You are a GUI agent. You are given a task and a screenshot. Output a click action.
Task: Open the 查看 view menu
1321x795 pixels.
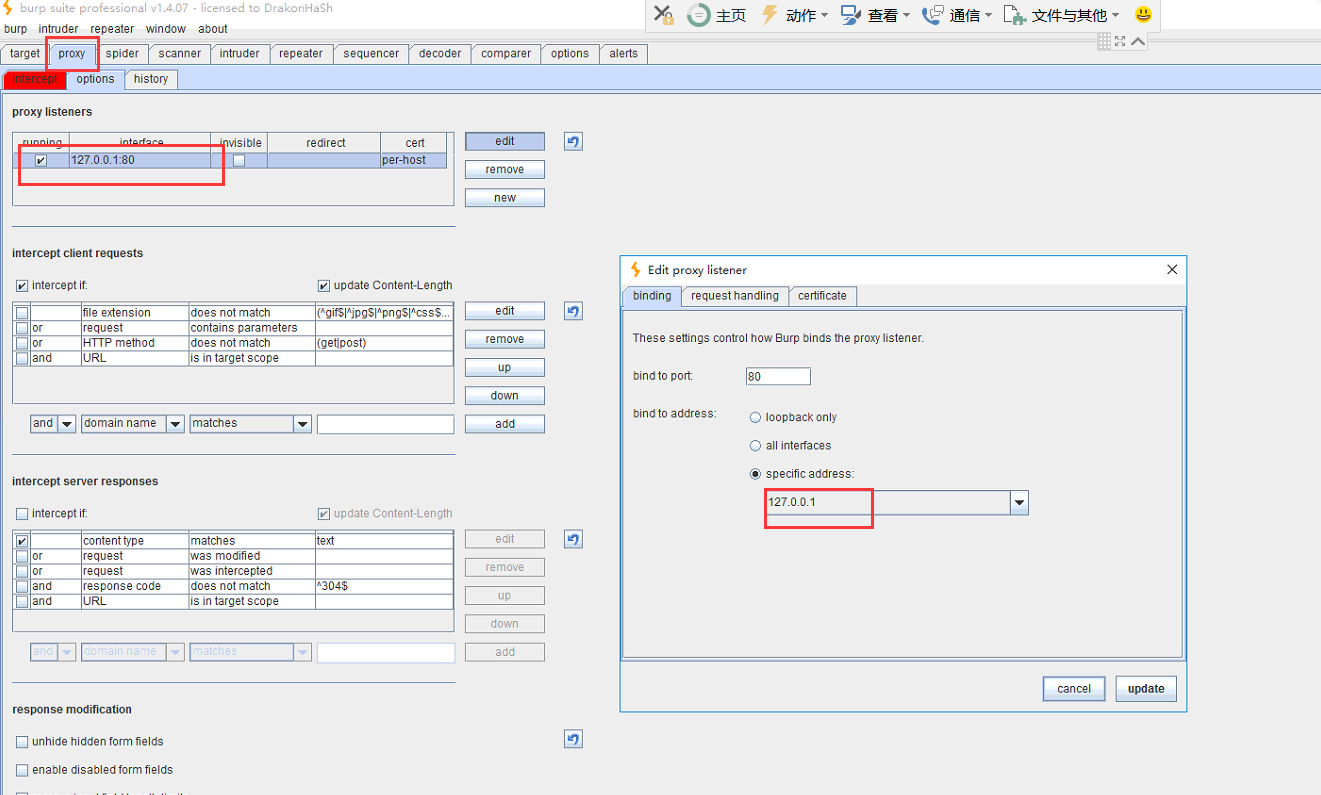(875, 15)
